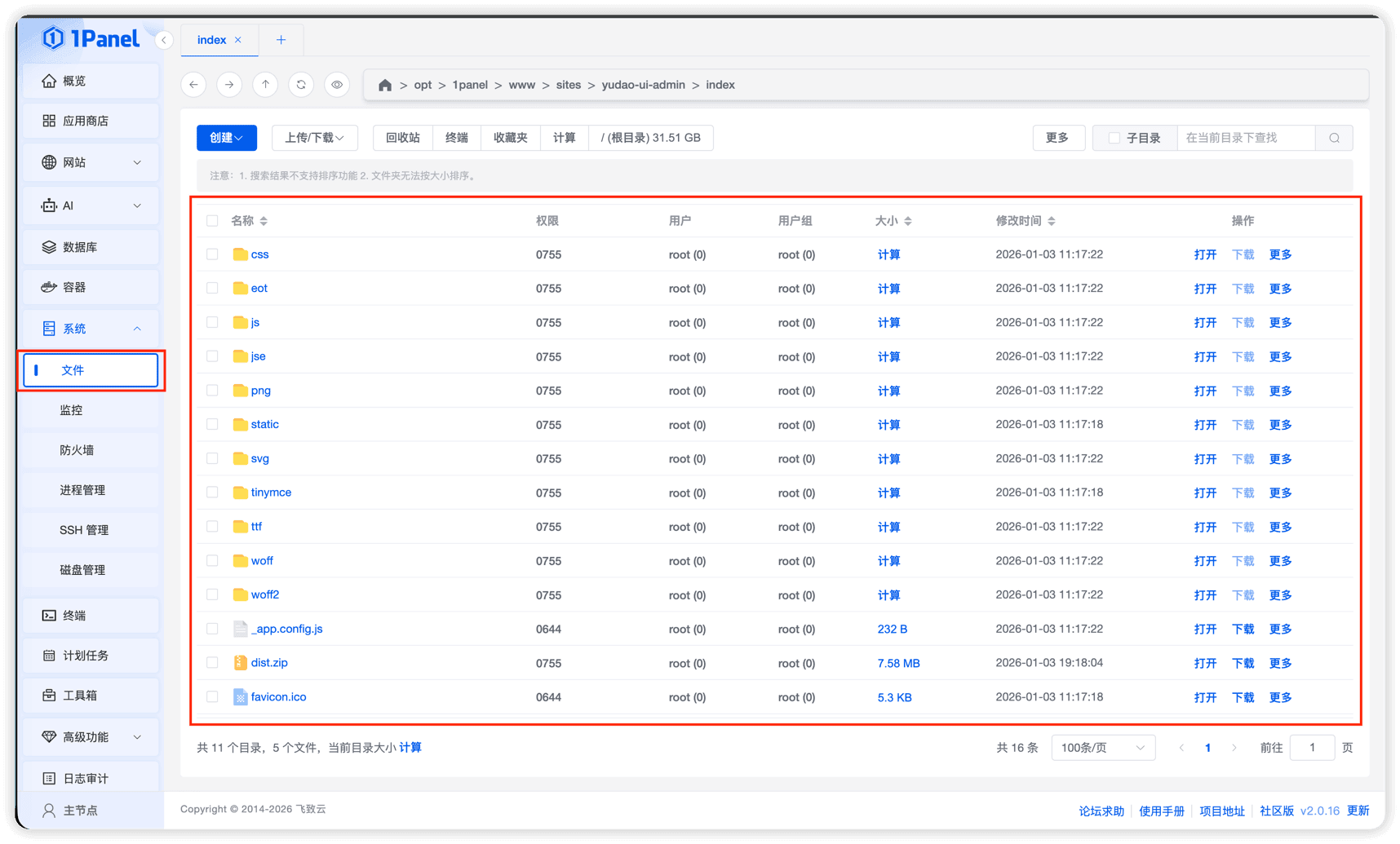This screenshot has width=1400, height=844.
Task: Toggle hidden files eye icon
Action: point(337,85)
